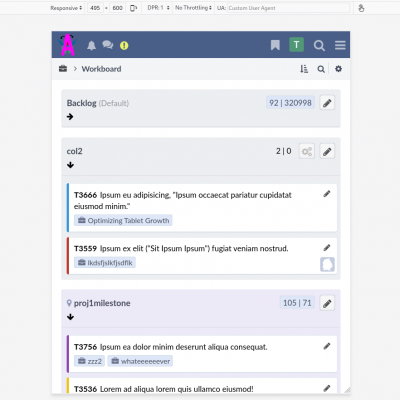Screen dimensions: 400x400
Task: Open the workboard gear settings menu
Action: 338,69
